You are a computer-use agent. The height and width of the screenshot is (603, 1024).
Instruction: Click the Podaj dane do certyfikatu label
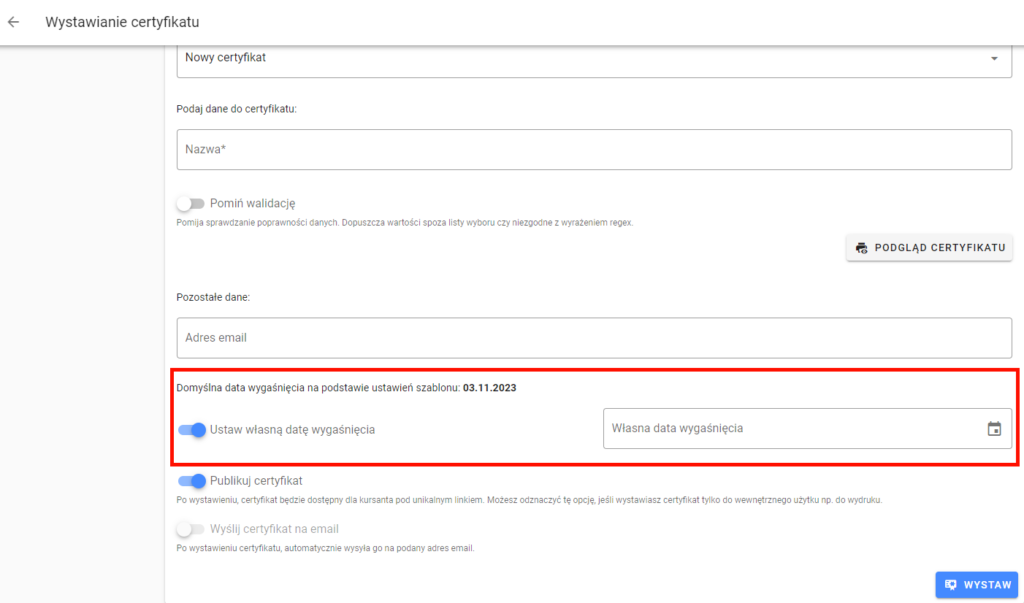(236, 109)
